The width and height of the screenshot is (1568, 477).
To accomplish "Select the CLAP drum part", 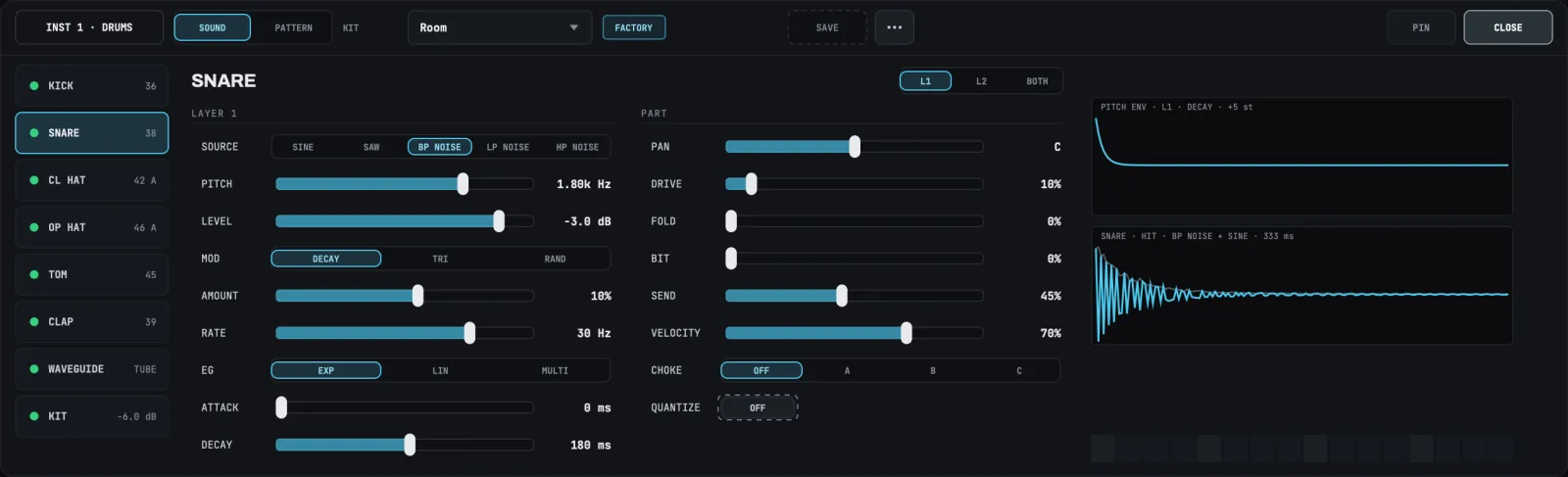I will (92, 322).
